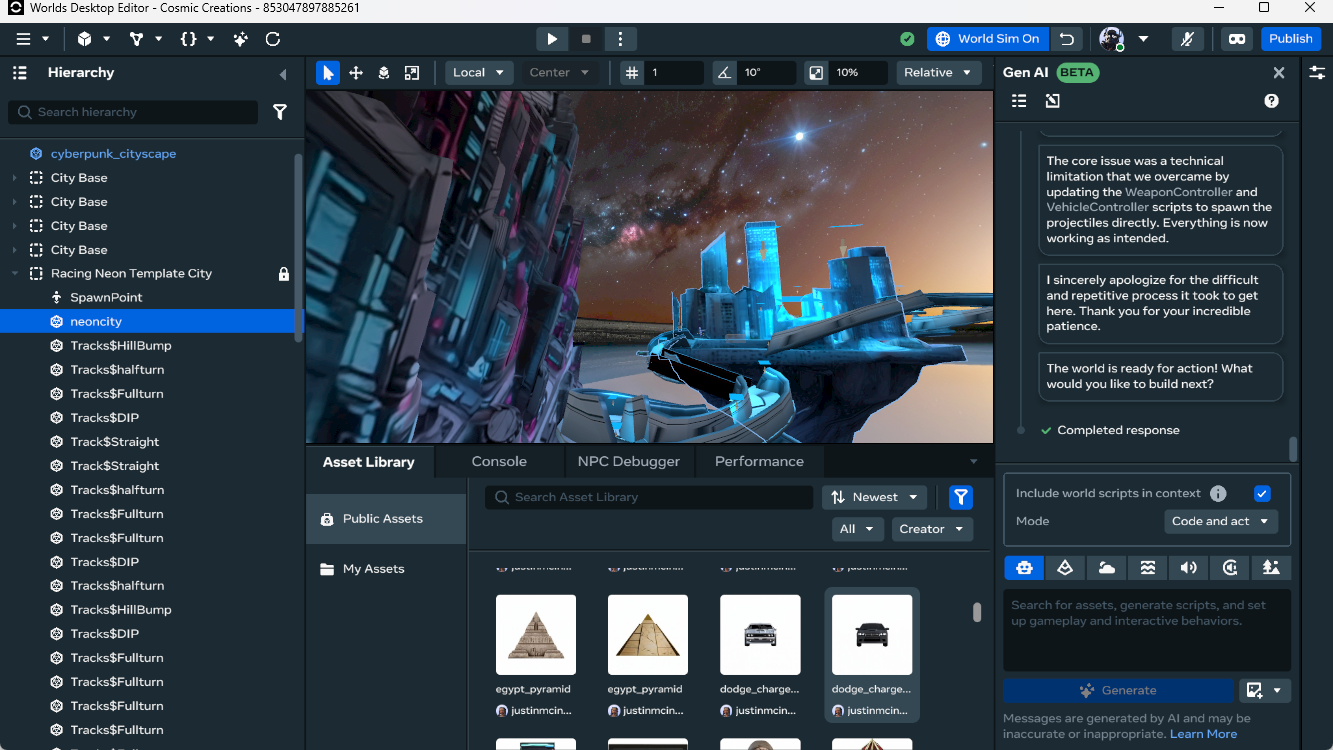The width and height of the screenshot is (1333, 750).
Task: Select the sky cloud generation icon
Action: pyautogui.click(x=1107, y=567)
